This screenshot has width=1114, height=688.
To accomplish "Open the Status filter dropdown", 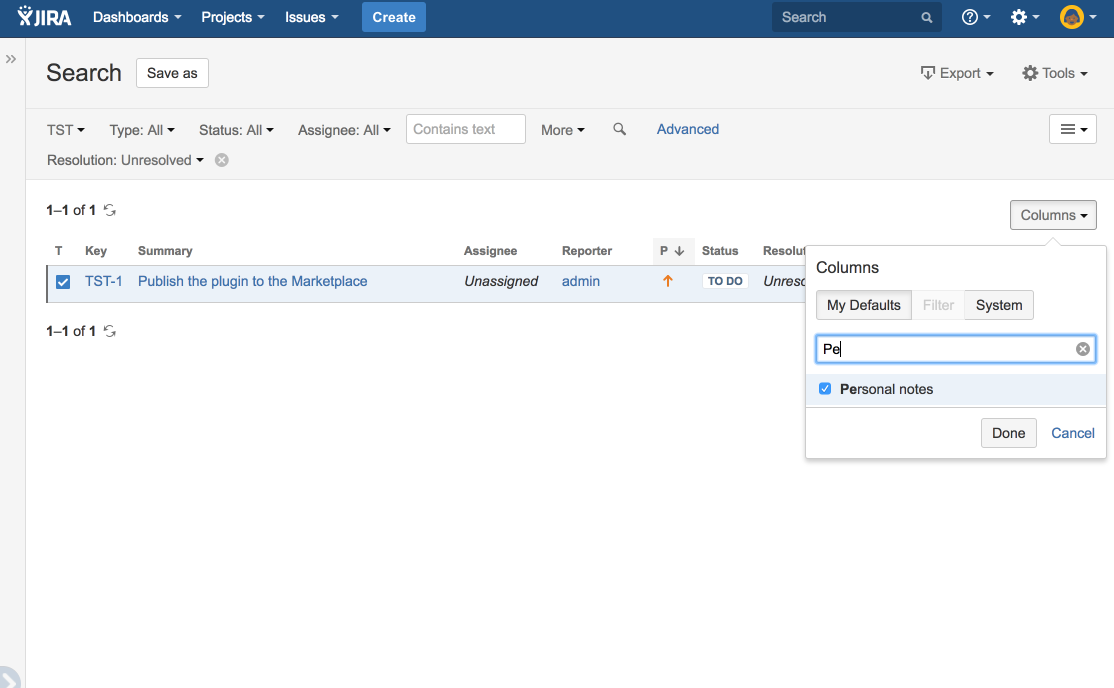I will pyautogui.click(x=236, y=129).
